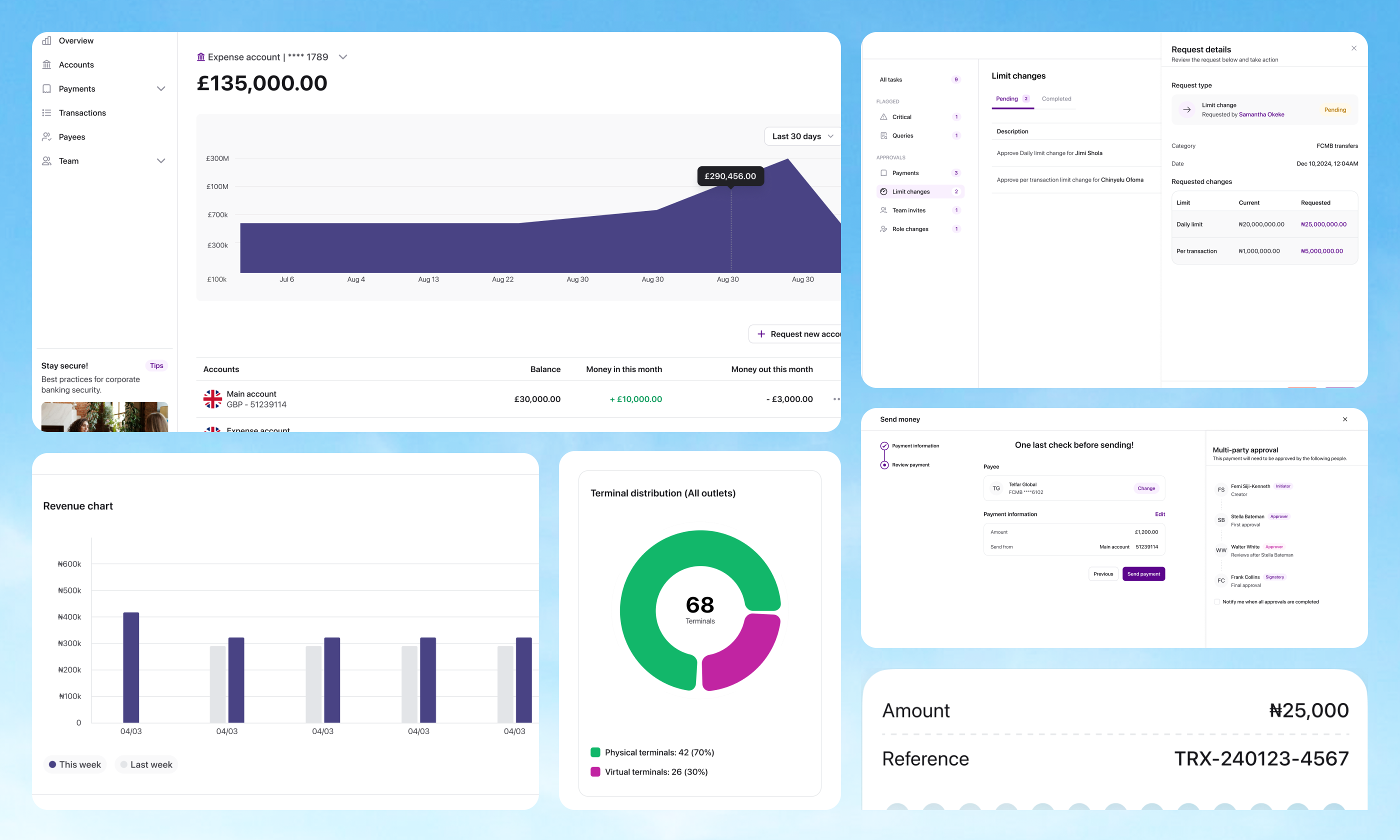Tick Notify me when approvals completed
The image size is (1400, 840).
[1216, 601]
